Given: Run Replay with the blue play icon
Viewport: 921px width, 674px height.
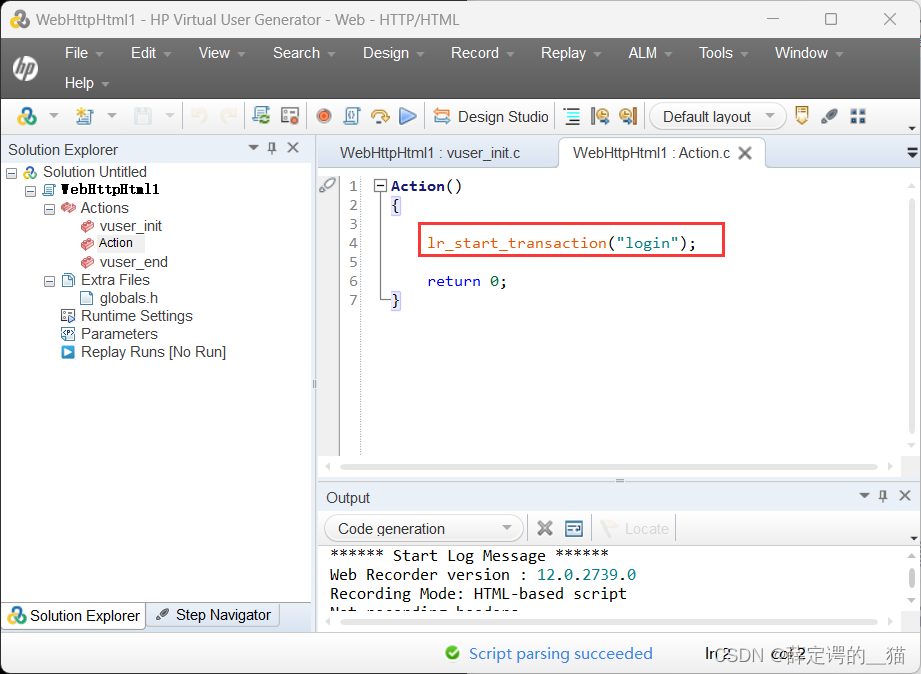Looking at the screenshot, I should click(408, 116).
